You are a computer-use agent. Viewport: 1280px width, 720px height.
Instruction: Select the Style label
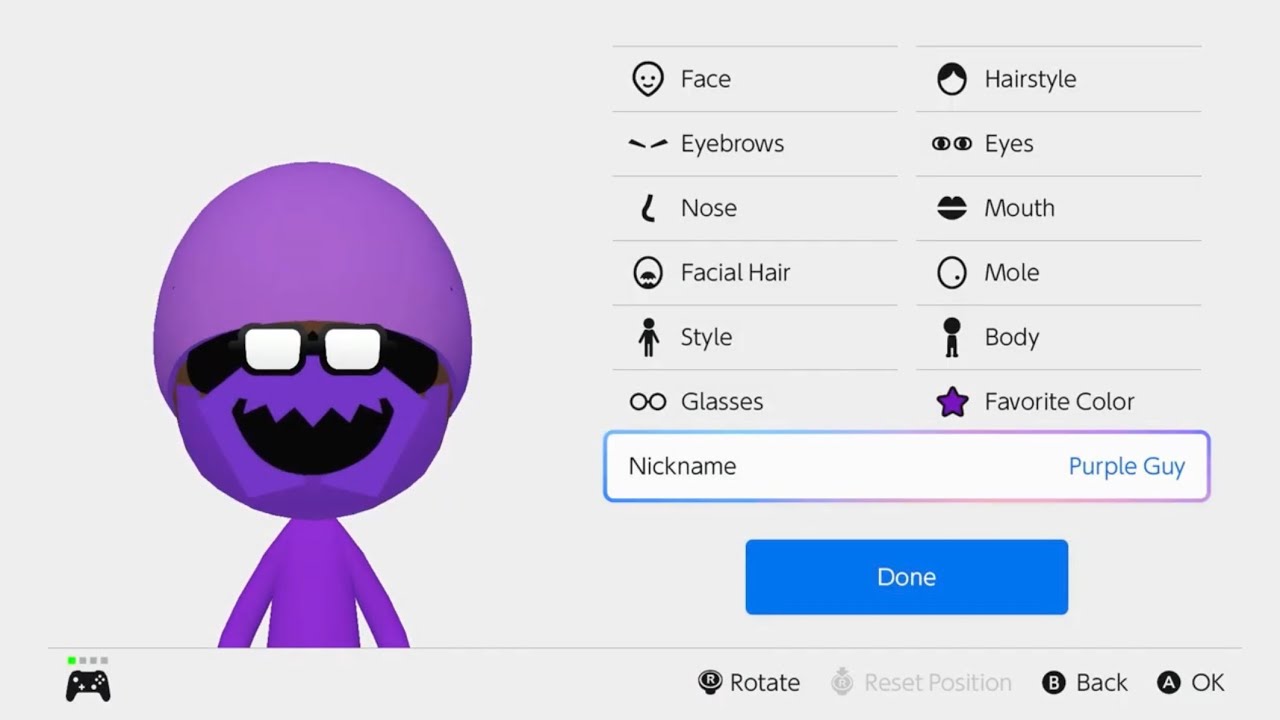coord(706,338)
